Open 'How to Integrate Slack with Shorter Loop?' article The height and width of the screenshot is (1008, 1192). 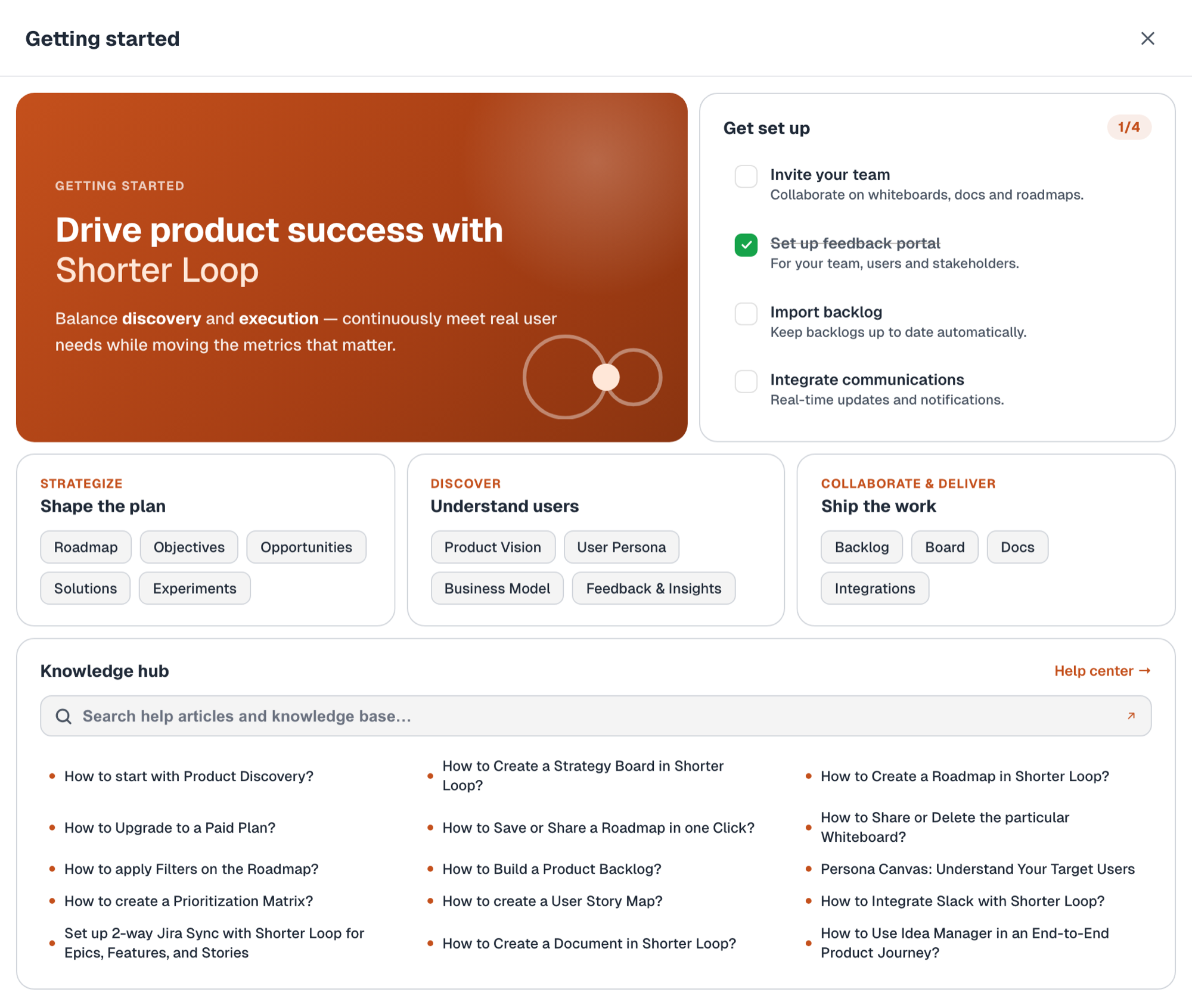click(963, 901)
